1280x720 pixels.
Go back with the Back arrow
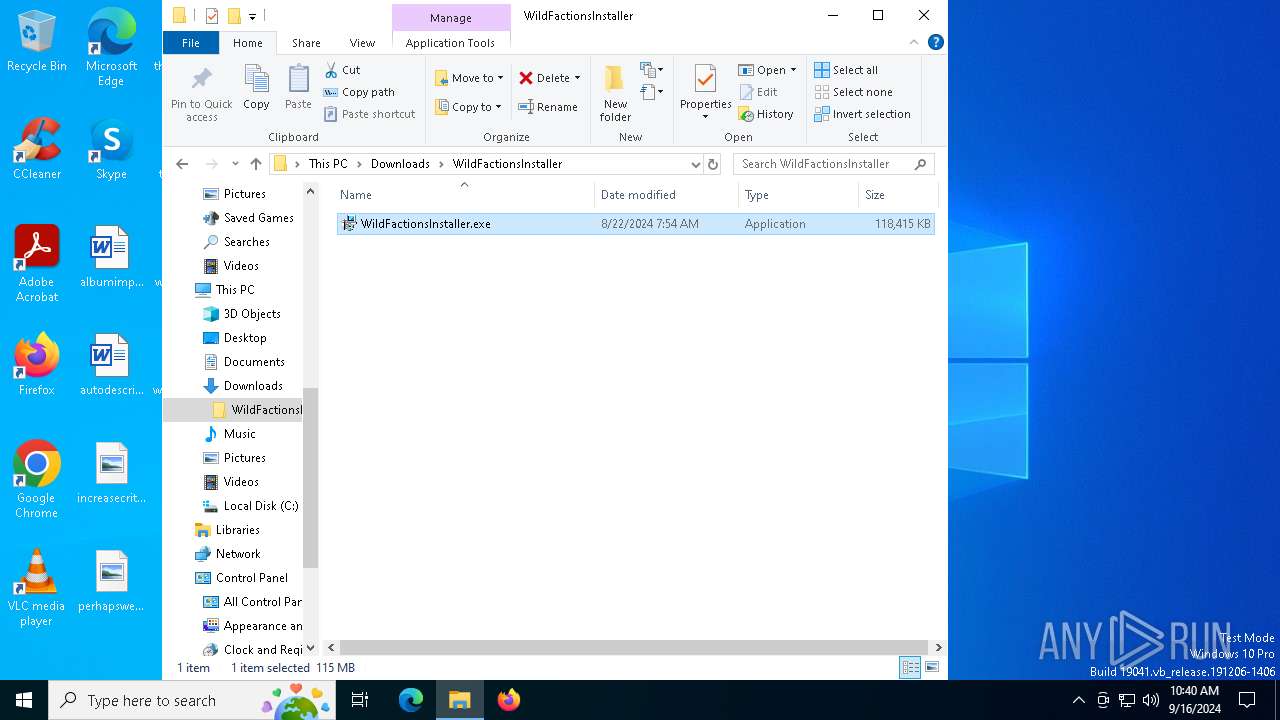coord(182,164)
